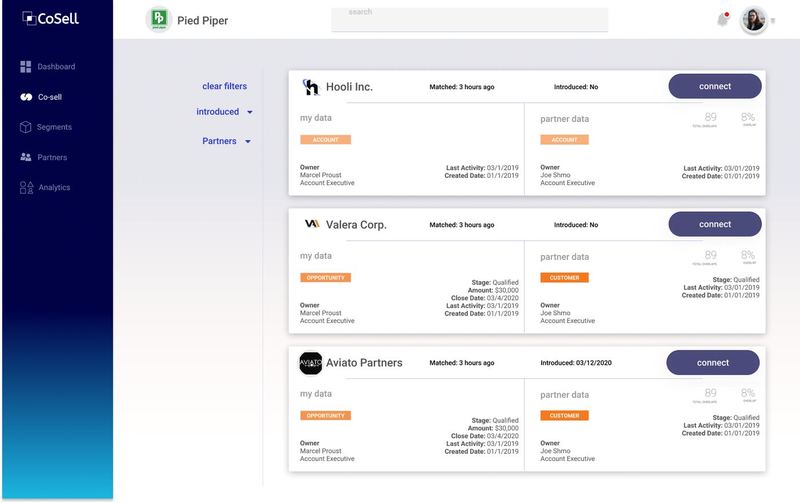800x503 pixels.
Task: Open the notifications bell
Action: (x=722, y=19)
